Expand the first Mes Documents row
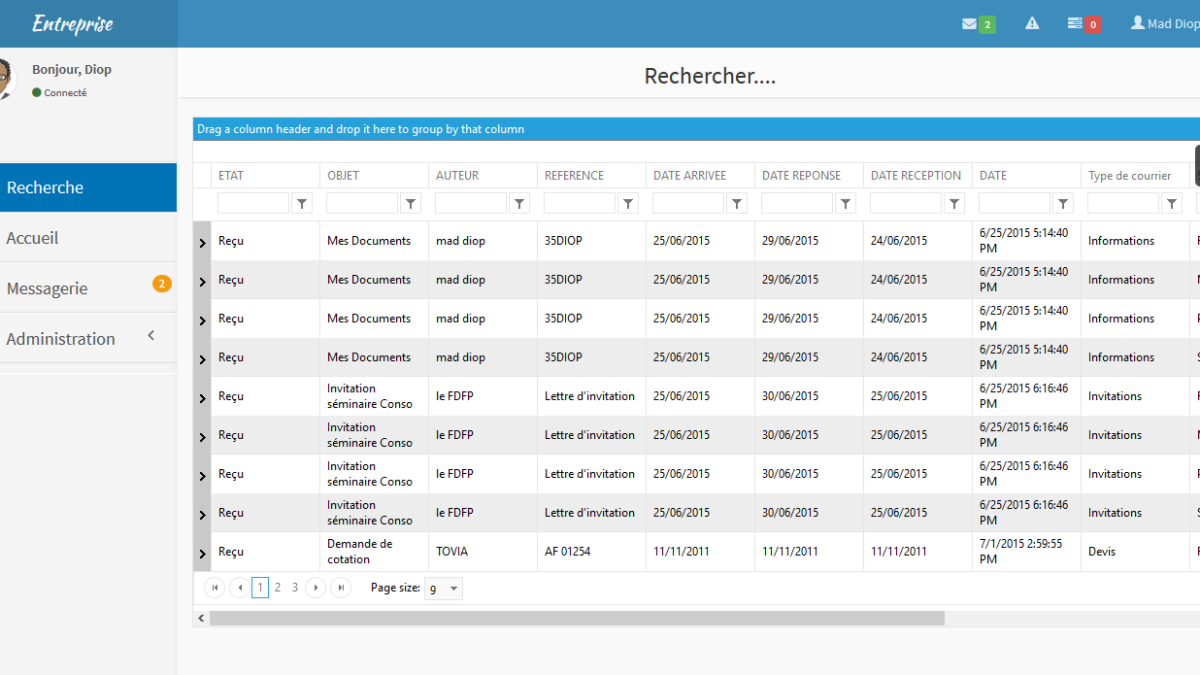 click(x=202, y=243)
